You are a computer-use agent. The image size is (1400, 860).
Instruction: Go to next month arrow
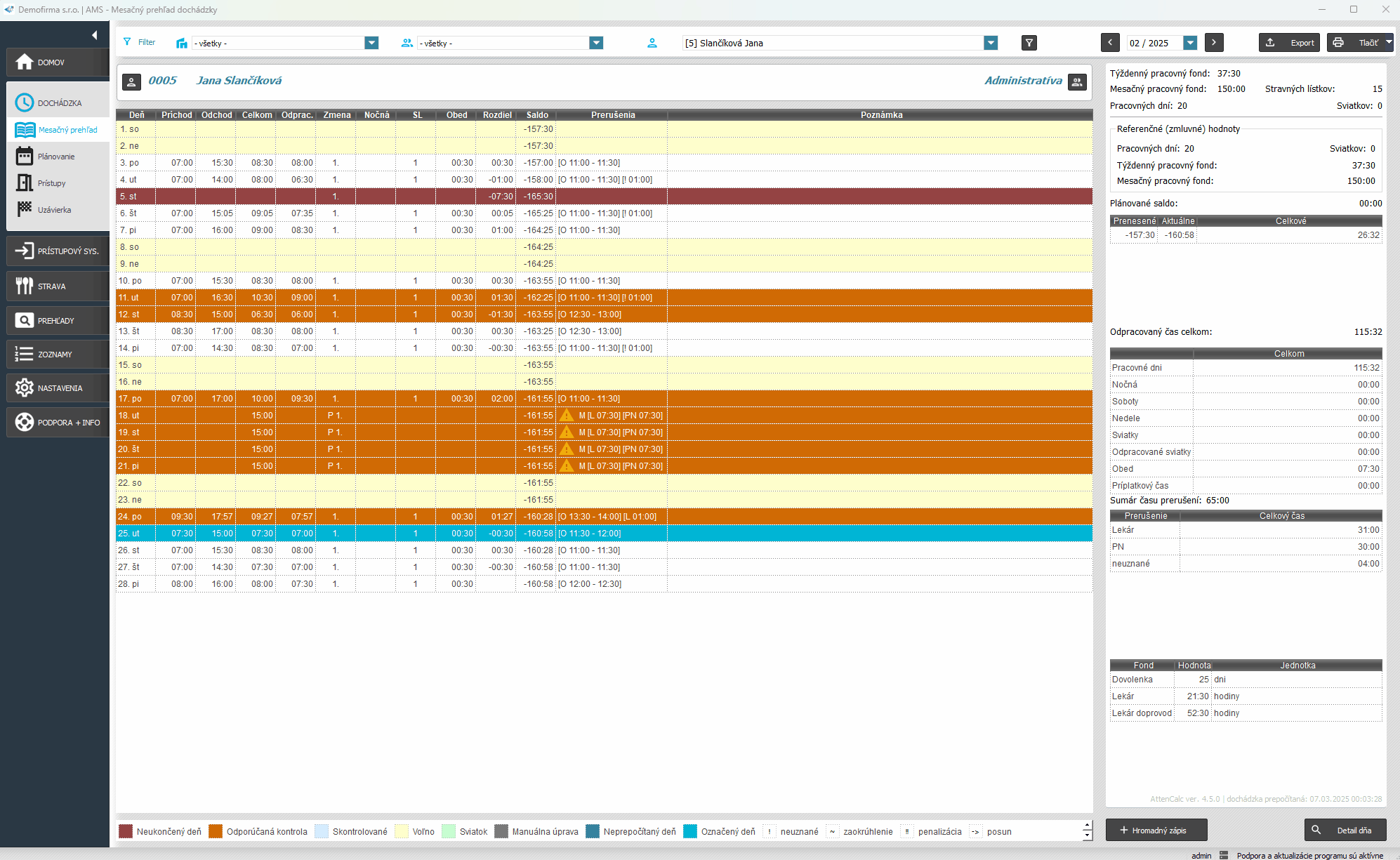point(1214,43)
